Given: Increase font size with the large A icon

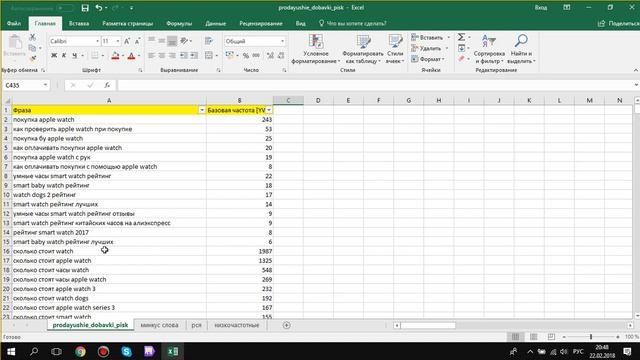Looking at the screenshot, I should click(x=127, y=41).
